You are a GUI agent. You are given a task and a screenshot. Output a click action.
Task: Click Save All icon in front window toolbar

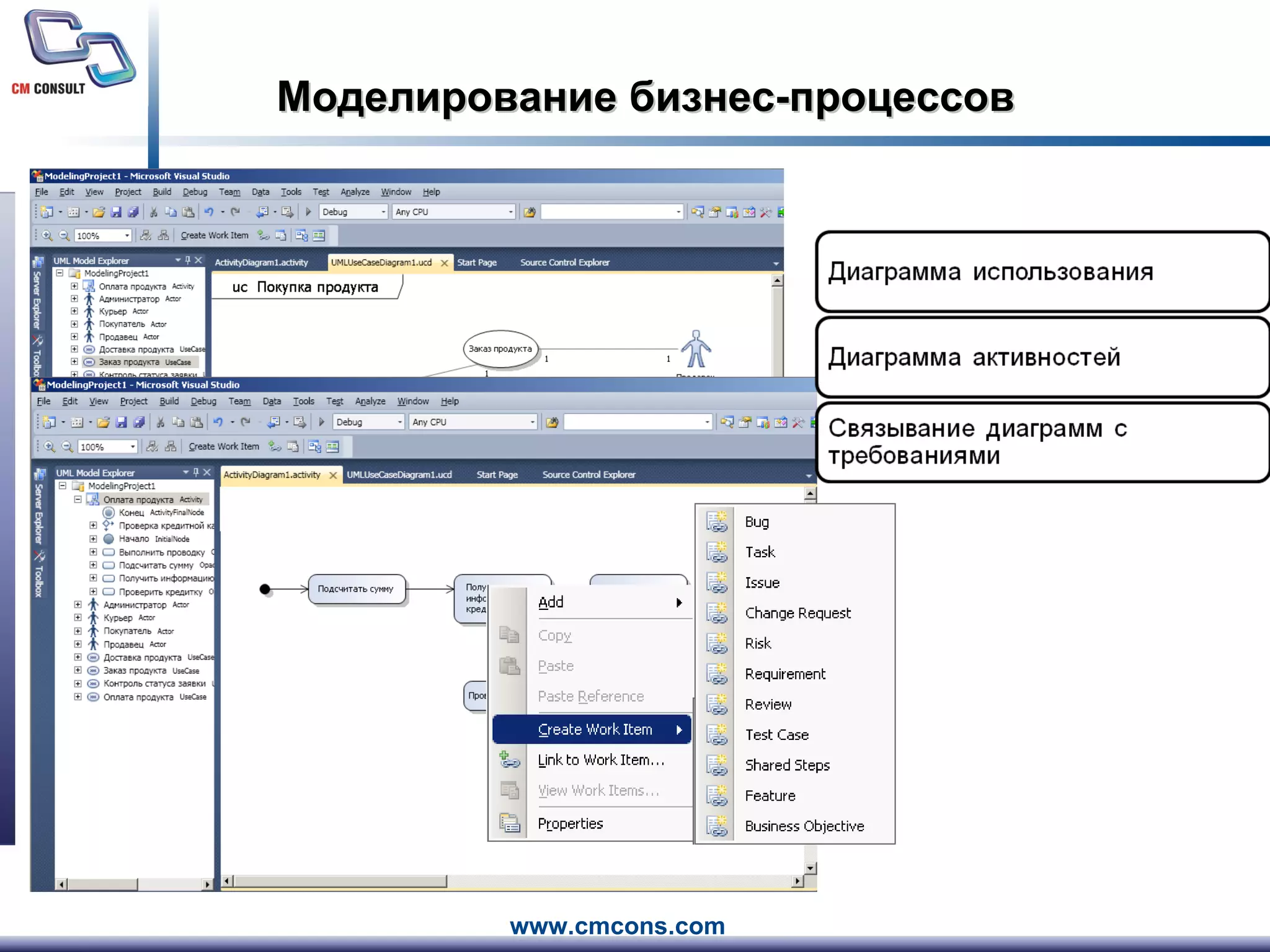pyautogui.click(x=139, y=422)
